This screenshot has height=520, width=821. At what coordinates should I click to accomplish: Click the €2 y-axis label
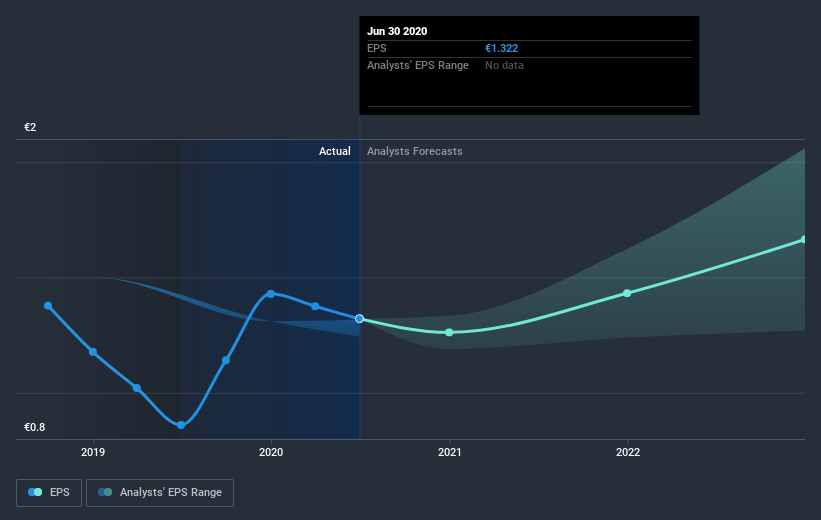pyautogui.click(x=30, y=127)
